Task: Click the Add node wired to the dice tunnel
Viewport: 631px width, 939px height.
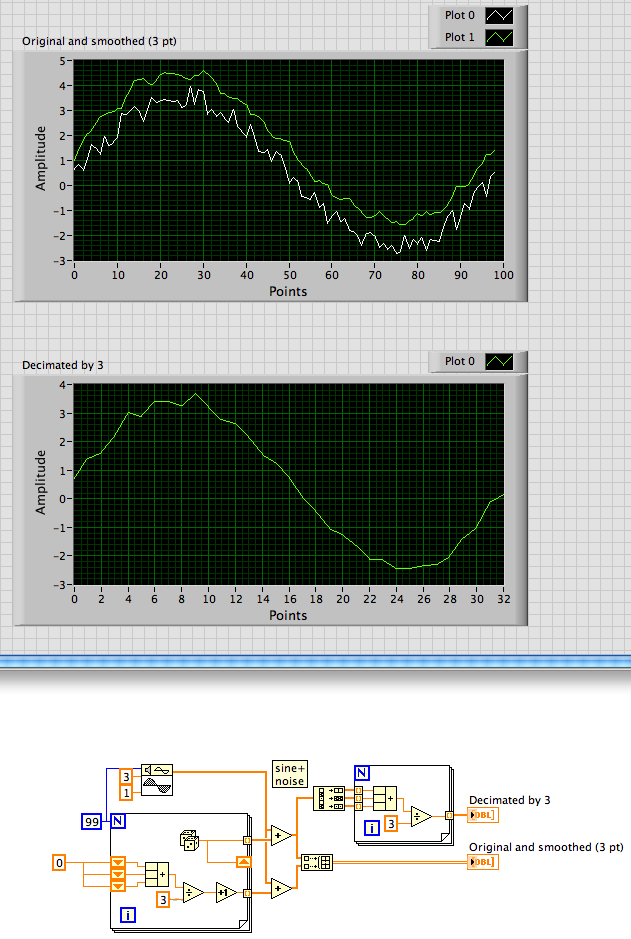Action: click(x=281, y=835)
